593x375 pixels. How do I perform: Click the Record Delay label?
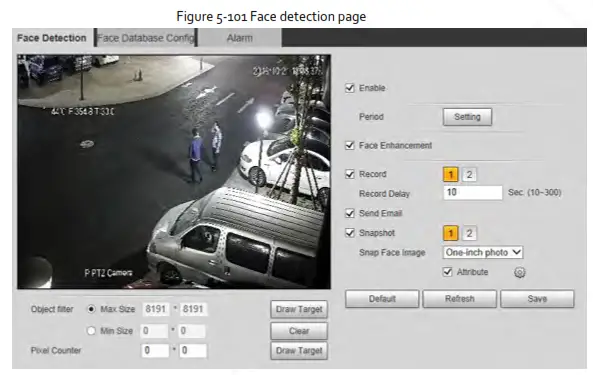pos(384,194)
